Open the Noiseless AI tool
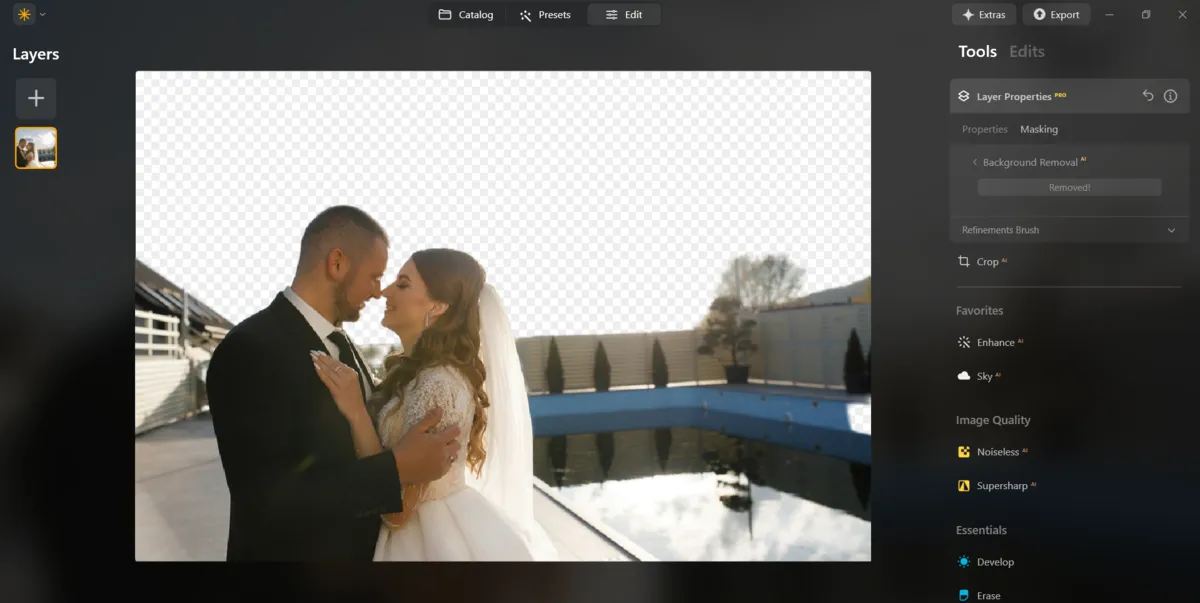 [x=999, y=451]
